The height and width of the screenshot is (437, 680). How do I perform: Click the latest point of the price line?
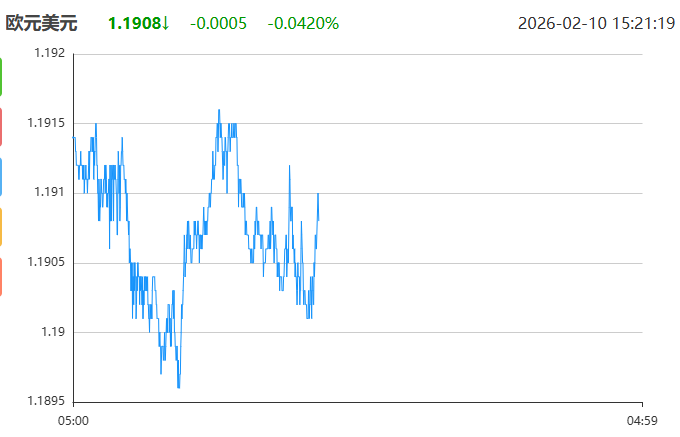318,194
